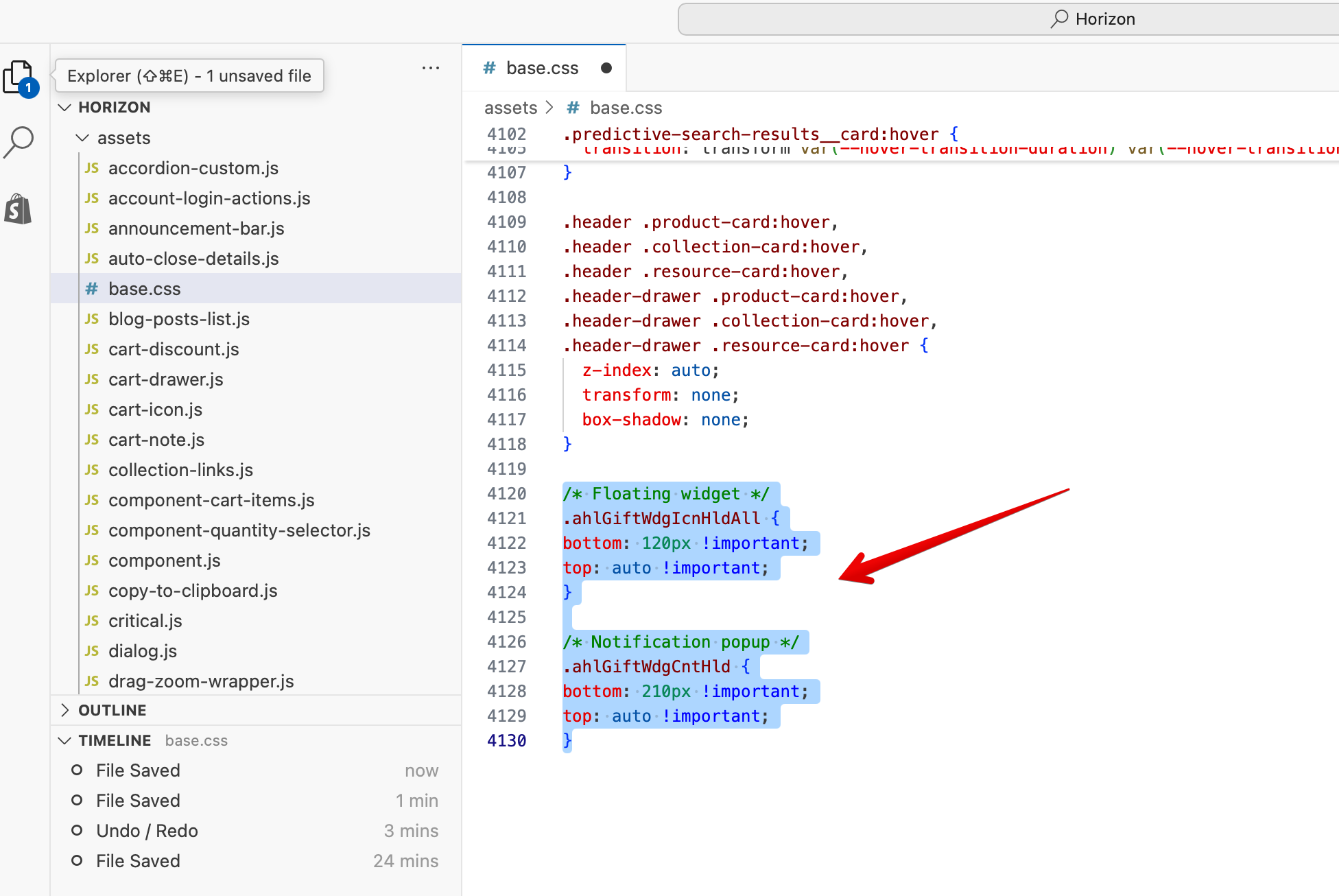Collapse the HORIZON root folder
The width and height of the screenshot is (1339, 896).
click(x=65, y=108)
